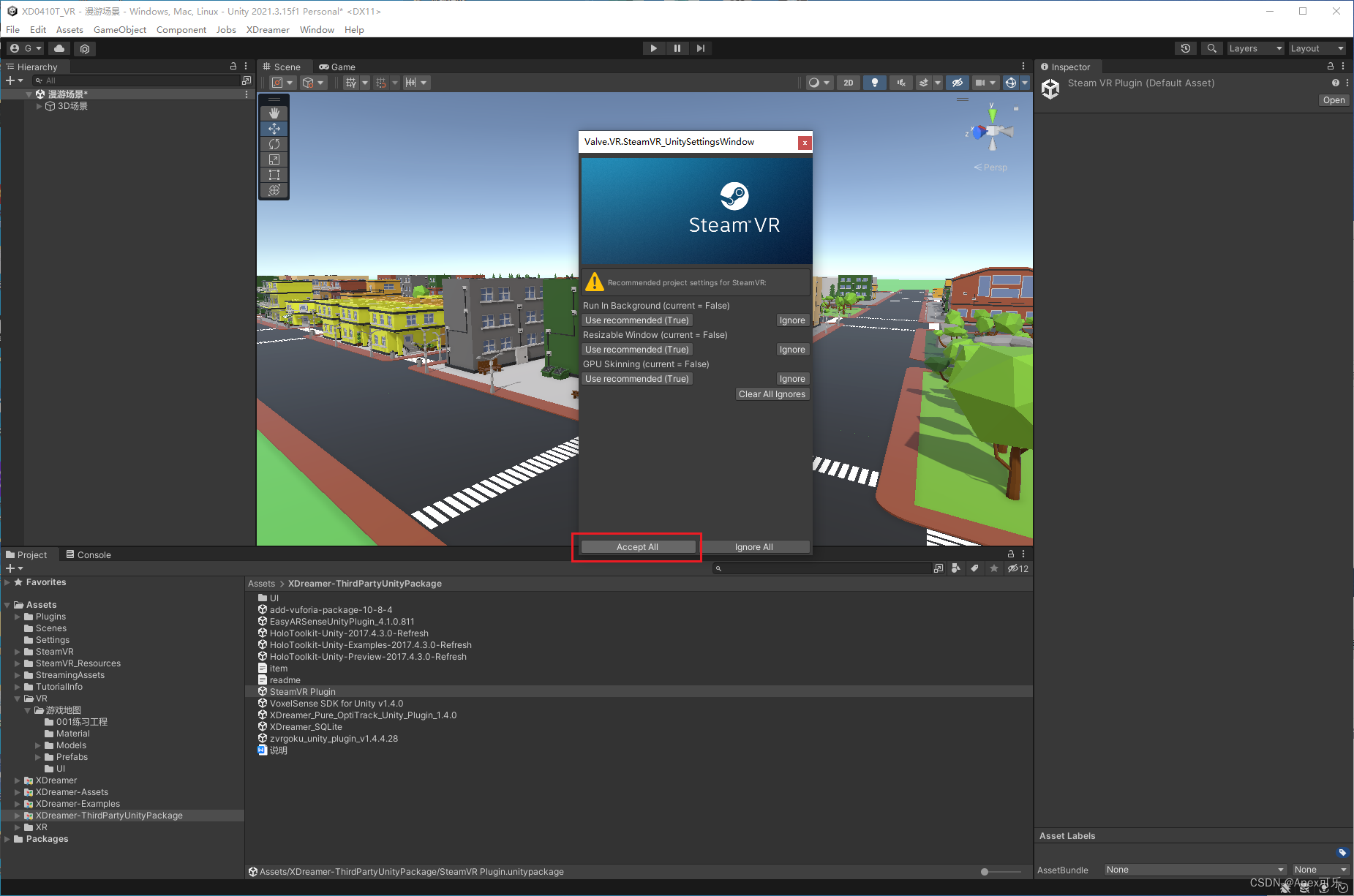Save search to Favorites star
Viewport: 1354px width, 896px height.
pyautogui.click(x=993, y=568)
